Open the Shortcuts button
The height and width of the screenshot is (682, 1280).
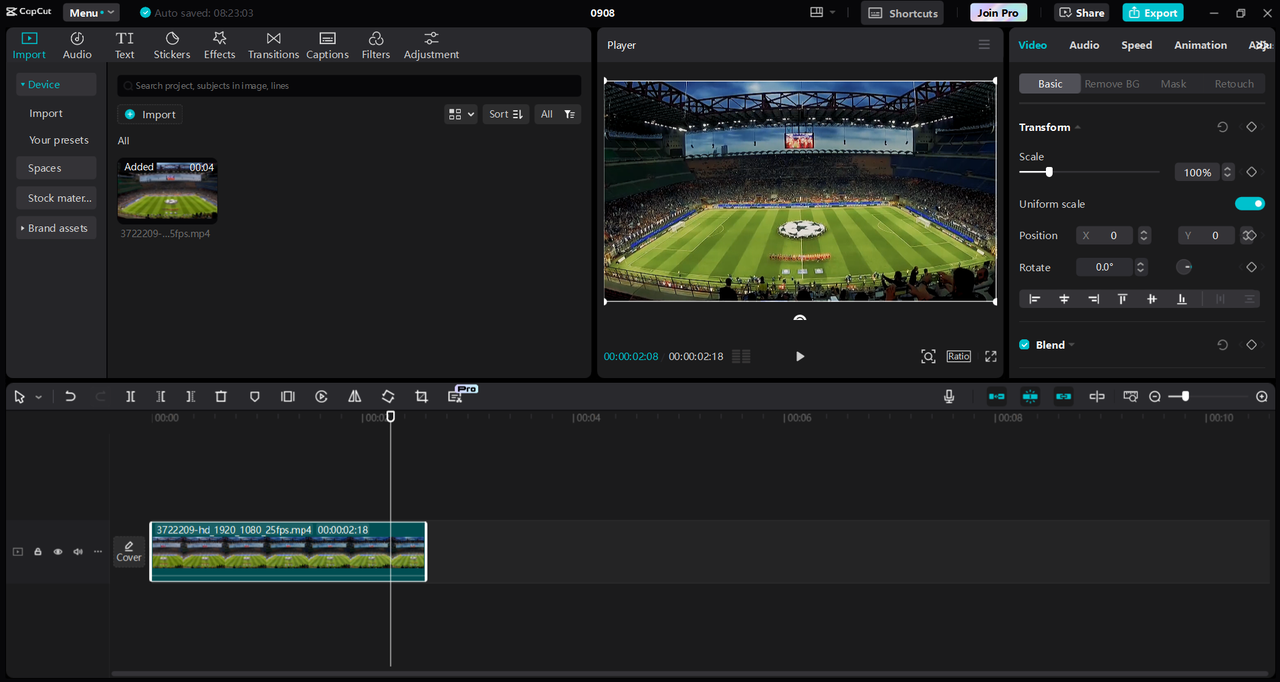click(902, 13)
